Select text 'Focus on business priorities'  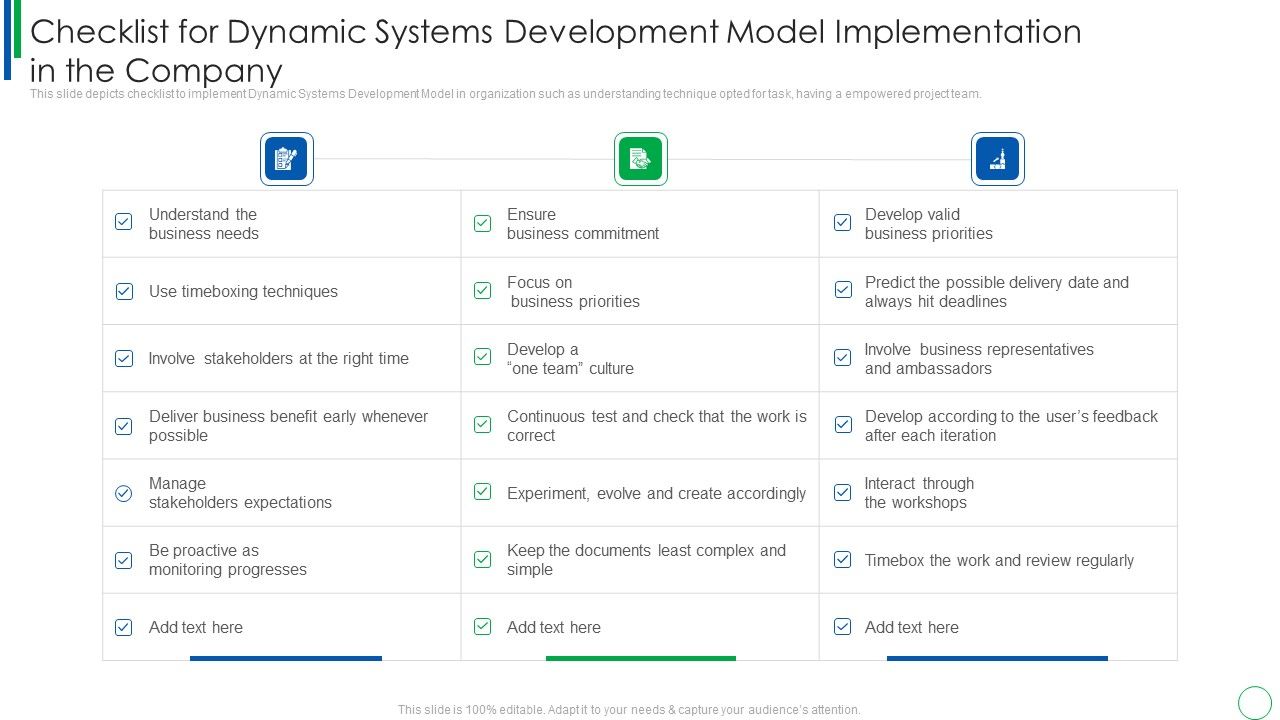pyautogui.click(x=573, y=292)
